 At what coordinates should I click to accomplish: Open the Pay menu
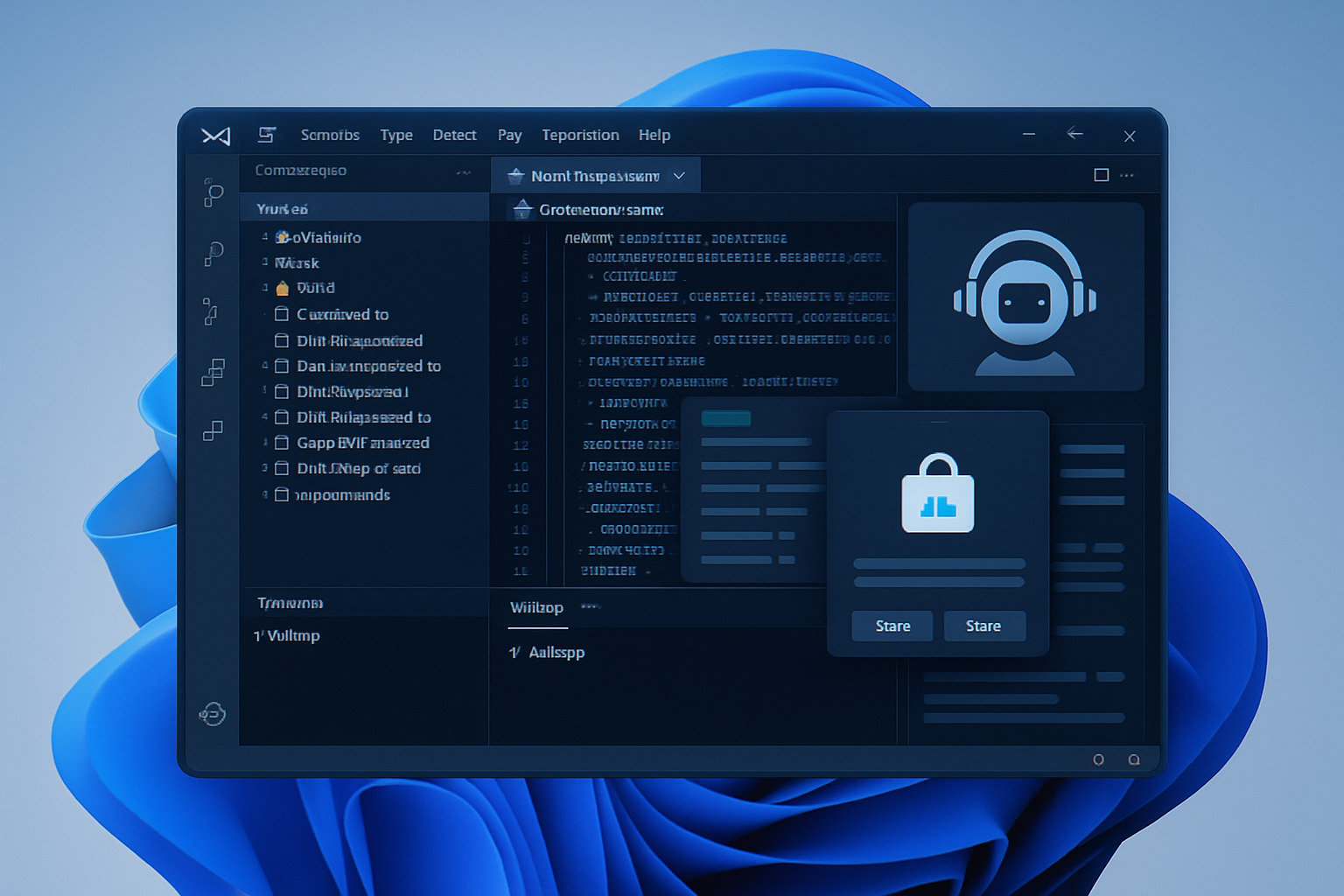click(x=510, y=135)
